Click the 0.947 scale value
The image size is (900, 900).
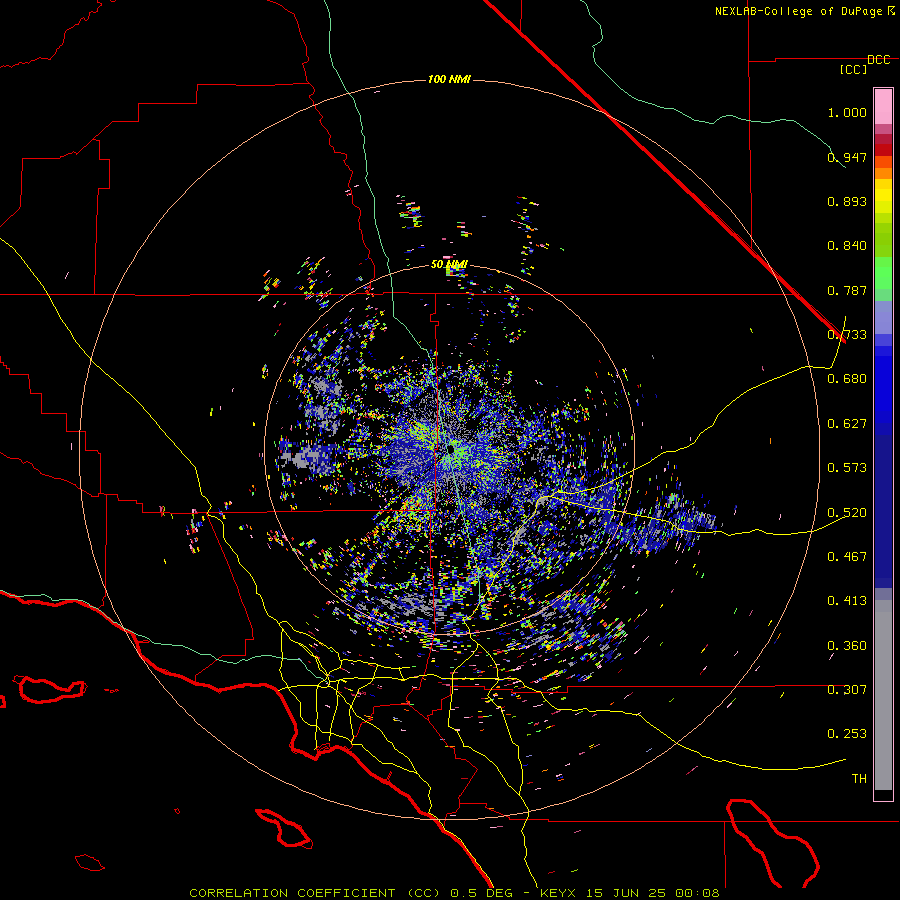pyautogui.click(x=847, y=157)
